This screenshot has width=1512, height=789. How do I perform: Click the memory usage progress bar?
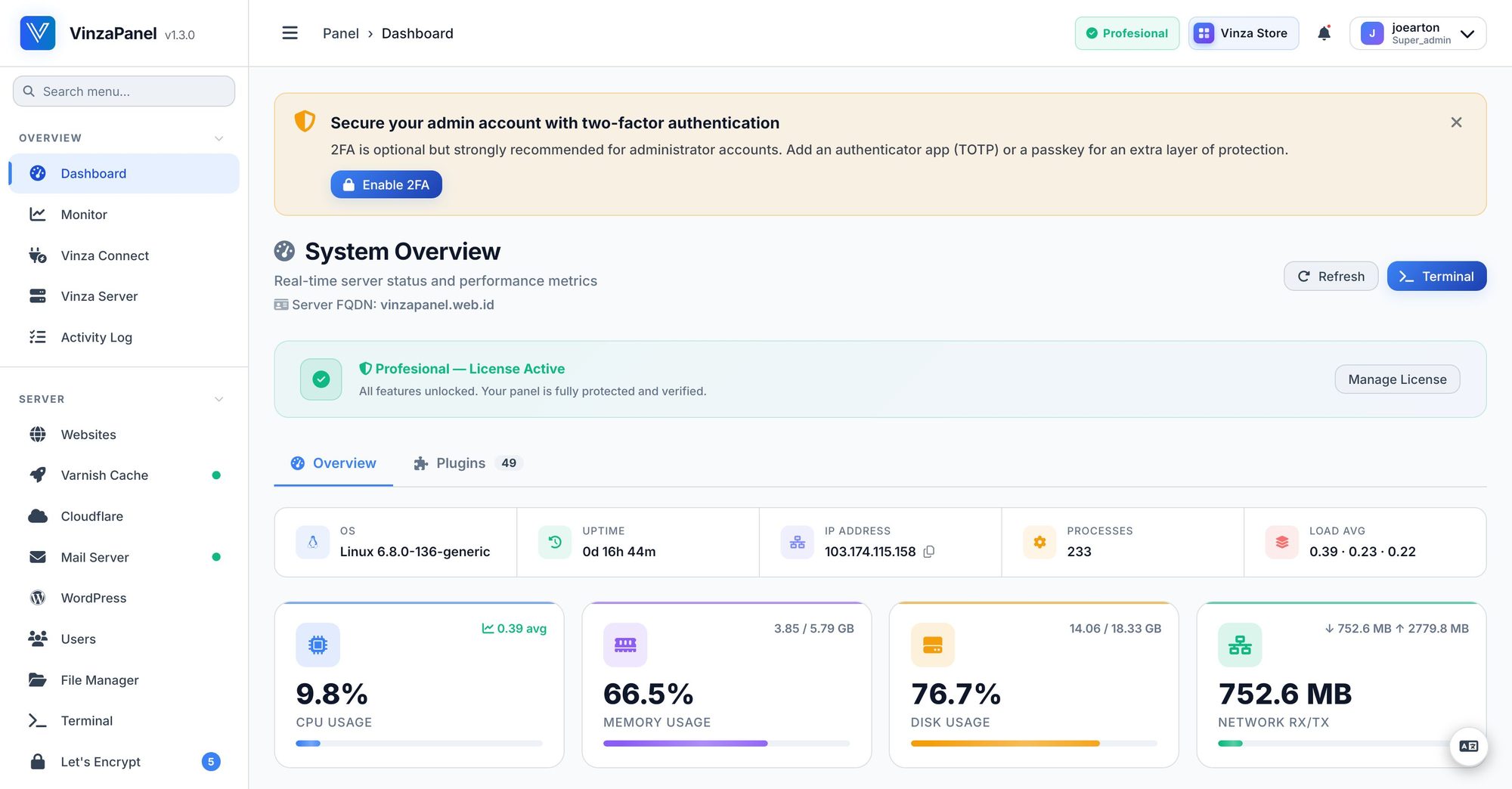[727, 744]
